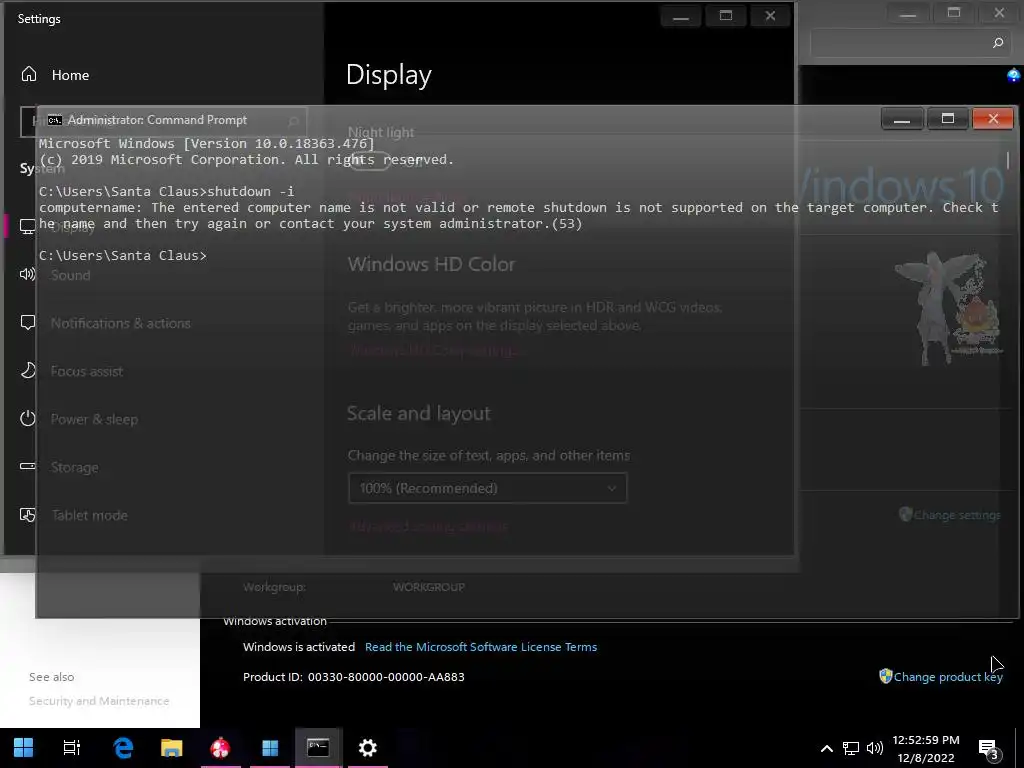Launch Microsoft Edge from the taskbar

point(123,747)
